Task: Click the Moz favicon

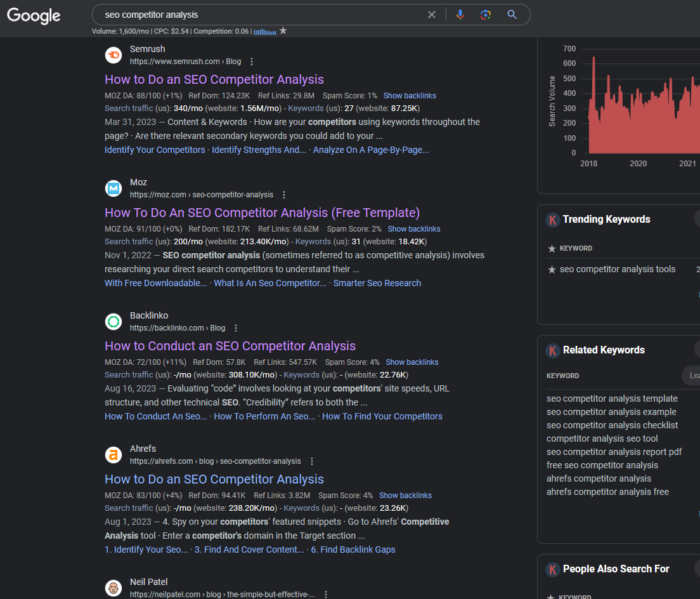Action: [113, 188]
